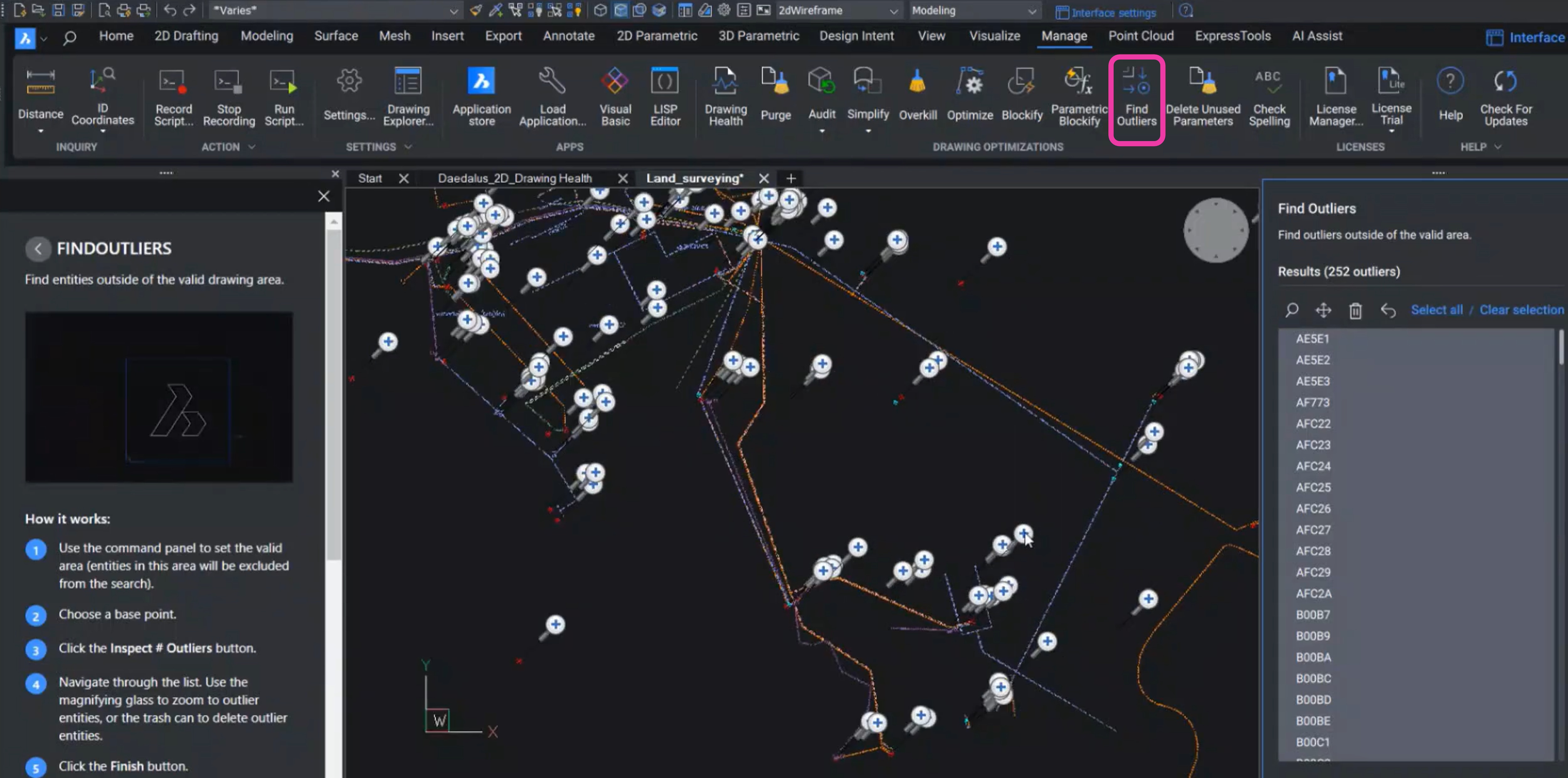The height and width of the screenshot is (778, 1568).
Task: Open the Application store
Action: point(481,94)
